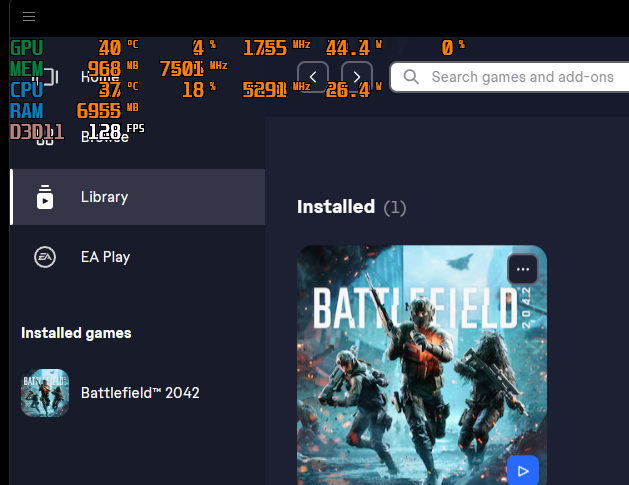Screen dimensions: 629x485
Task: Click the Installed (1) section heading
Action: point(351,207)
